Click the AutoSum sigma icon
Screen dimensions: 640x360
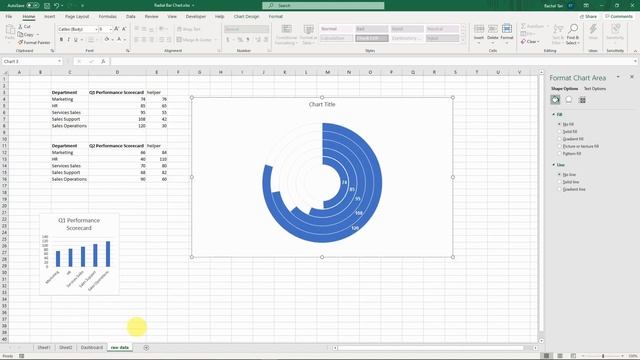pos(523,26)
